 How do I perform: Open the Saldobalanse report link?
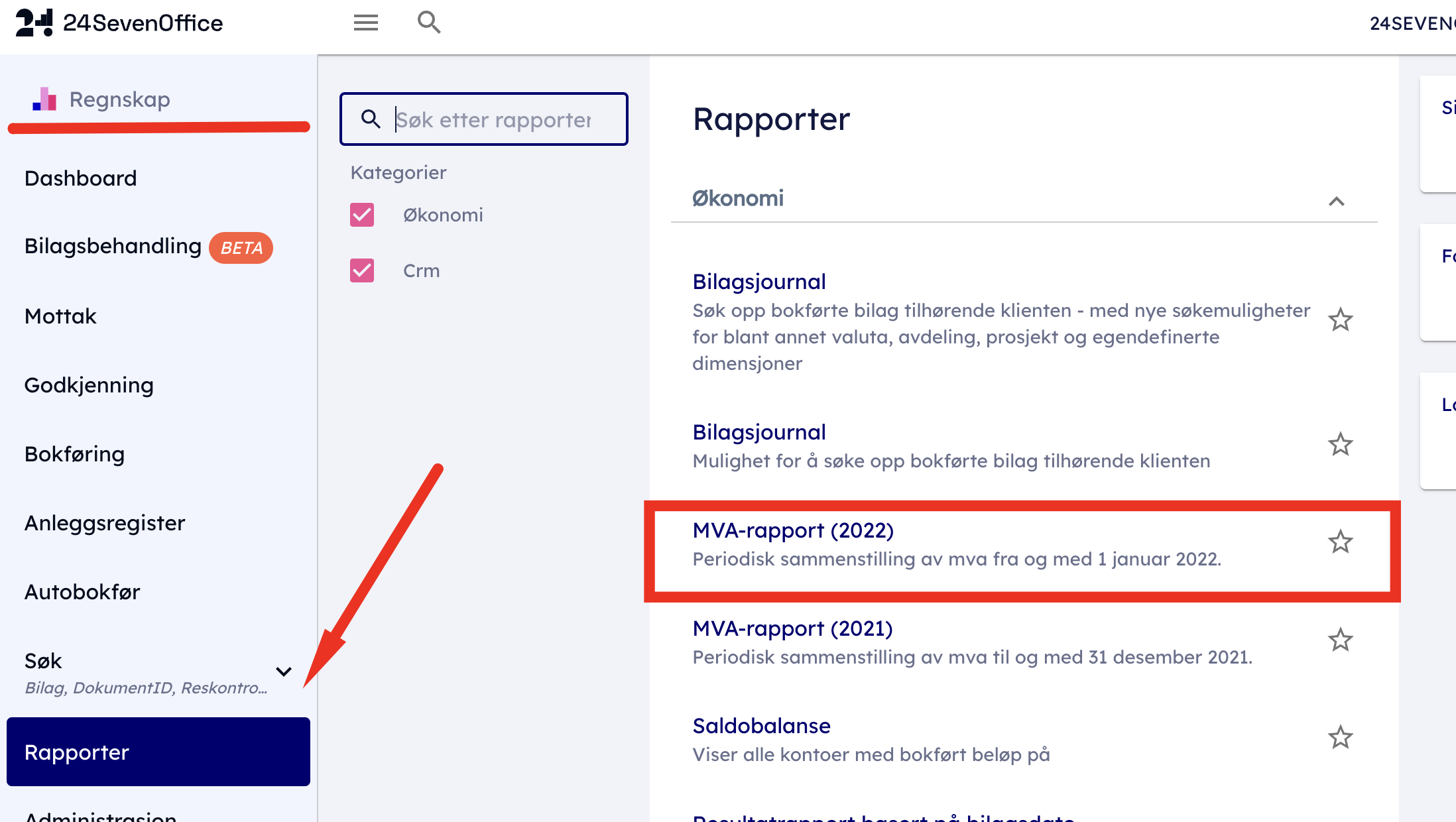[761, 726]
